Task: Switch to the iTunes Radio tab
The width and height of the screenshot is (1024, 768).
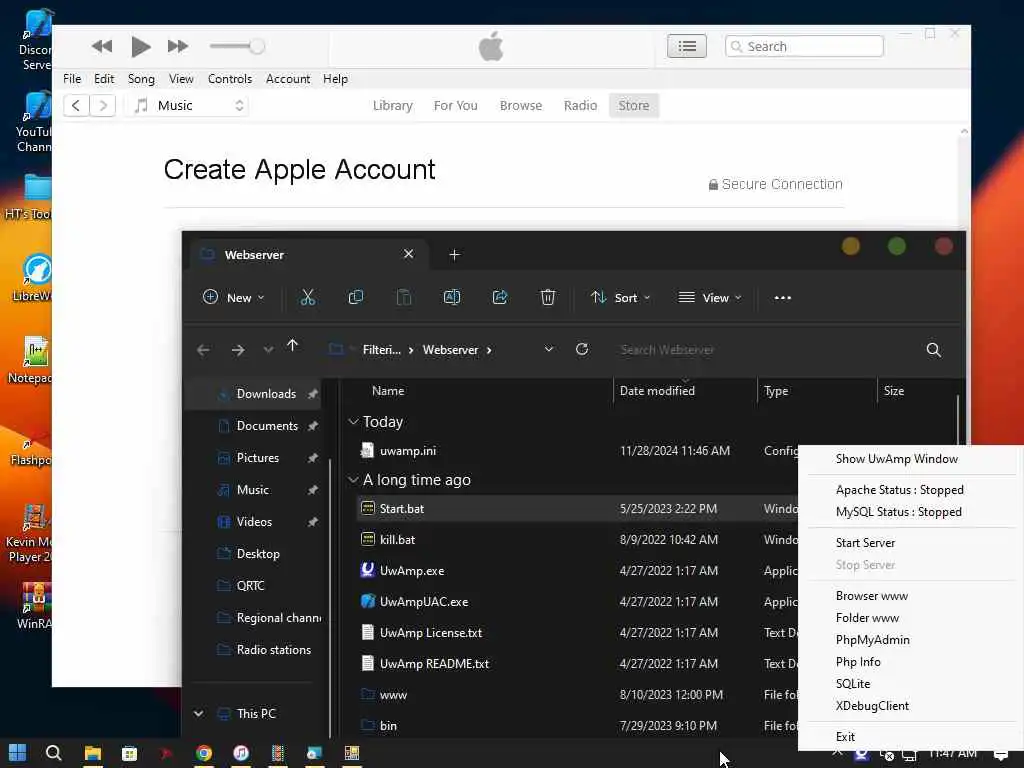Action: click(580, 105)
